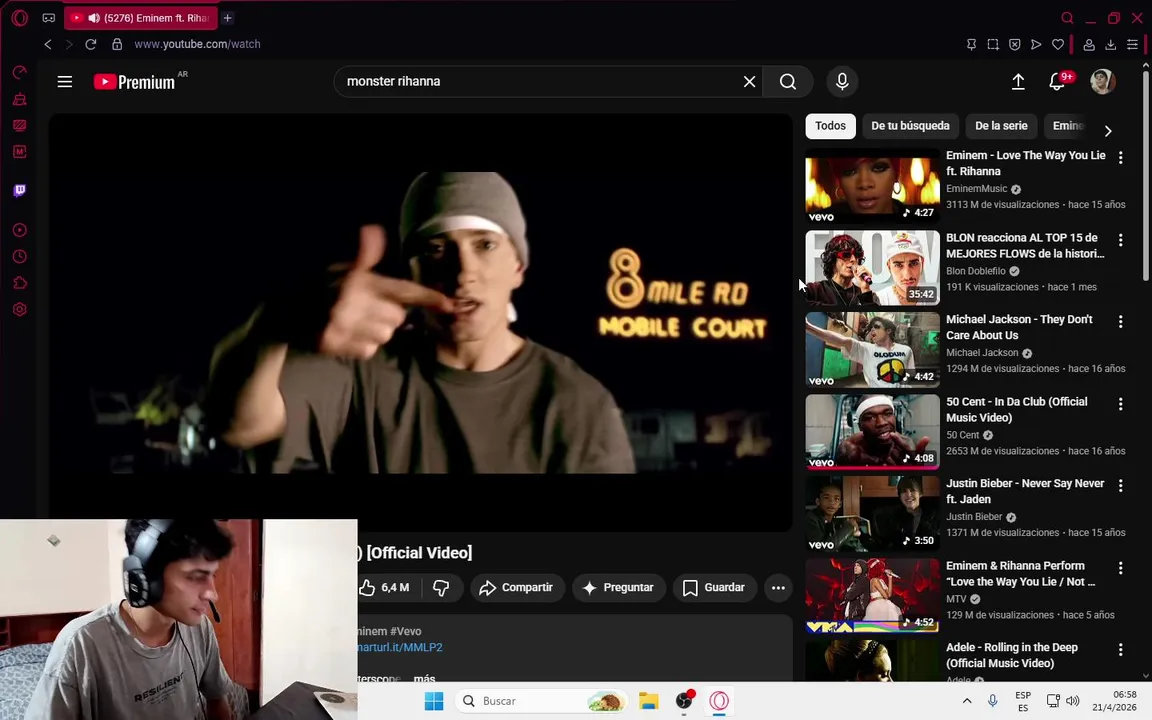This screenshot has width=1152, height=720.
Task: Open YouTube hamburger guide menu
Action: (x=65, y=82)
